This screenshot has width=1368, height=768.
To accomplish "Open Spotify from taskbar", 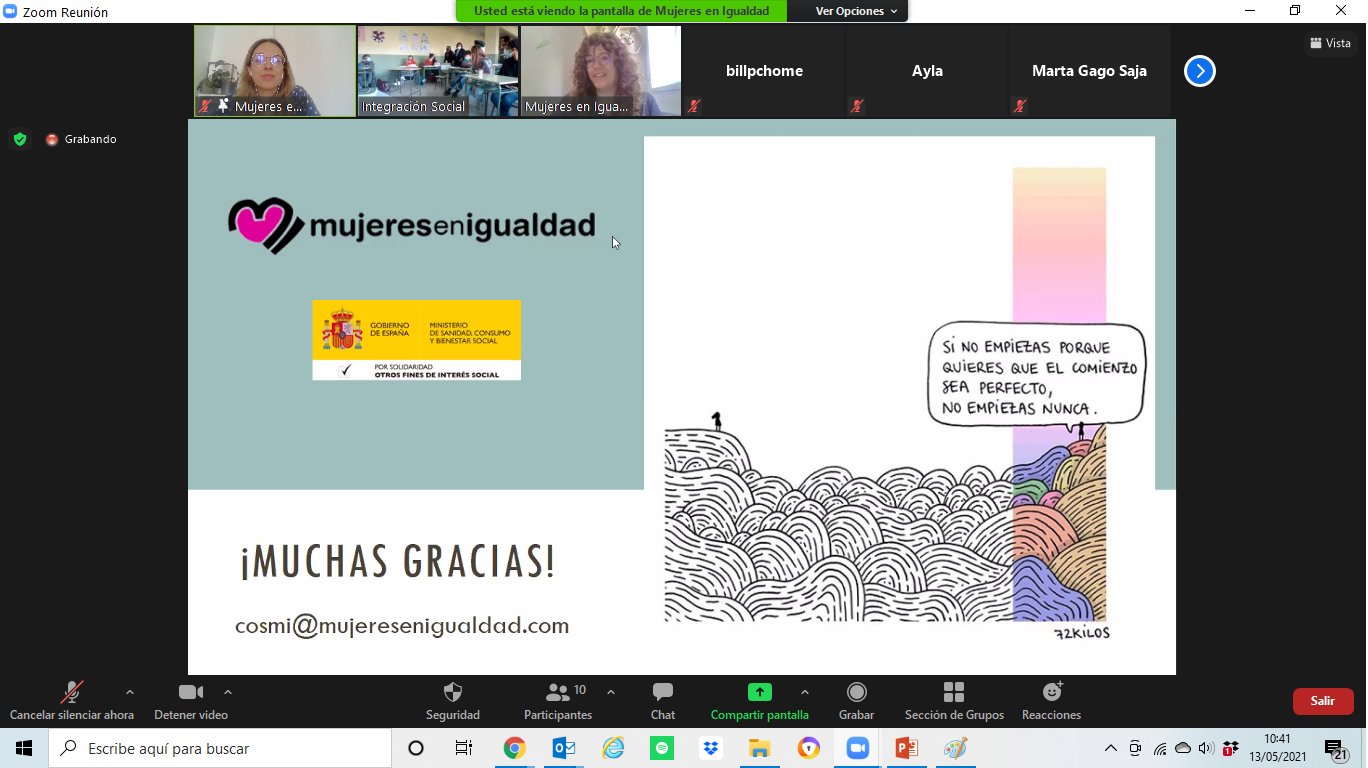I will tap(661, 748).
